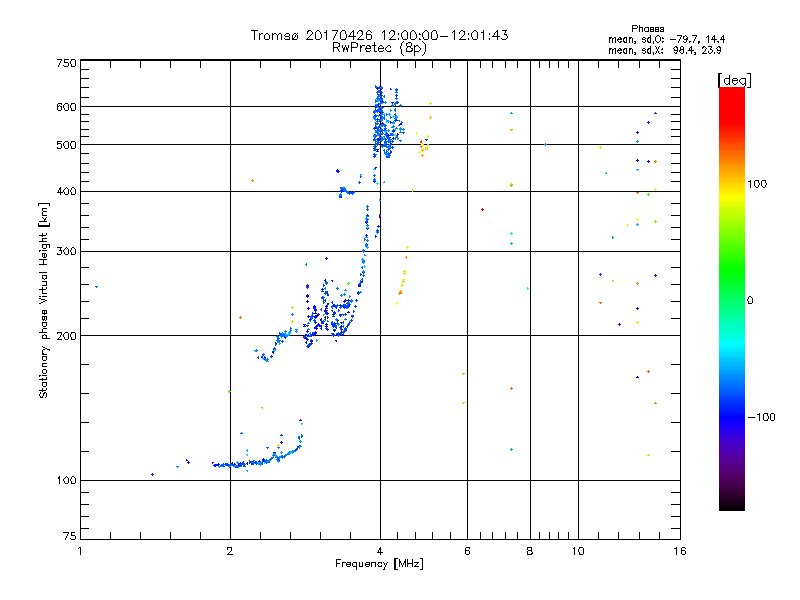Click the 'mean, sd,X: 98.4, 23.9' statistic
Screen dimensions: 800x600
[664, 50]
